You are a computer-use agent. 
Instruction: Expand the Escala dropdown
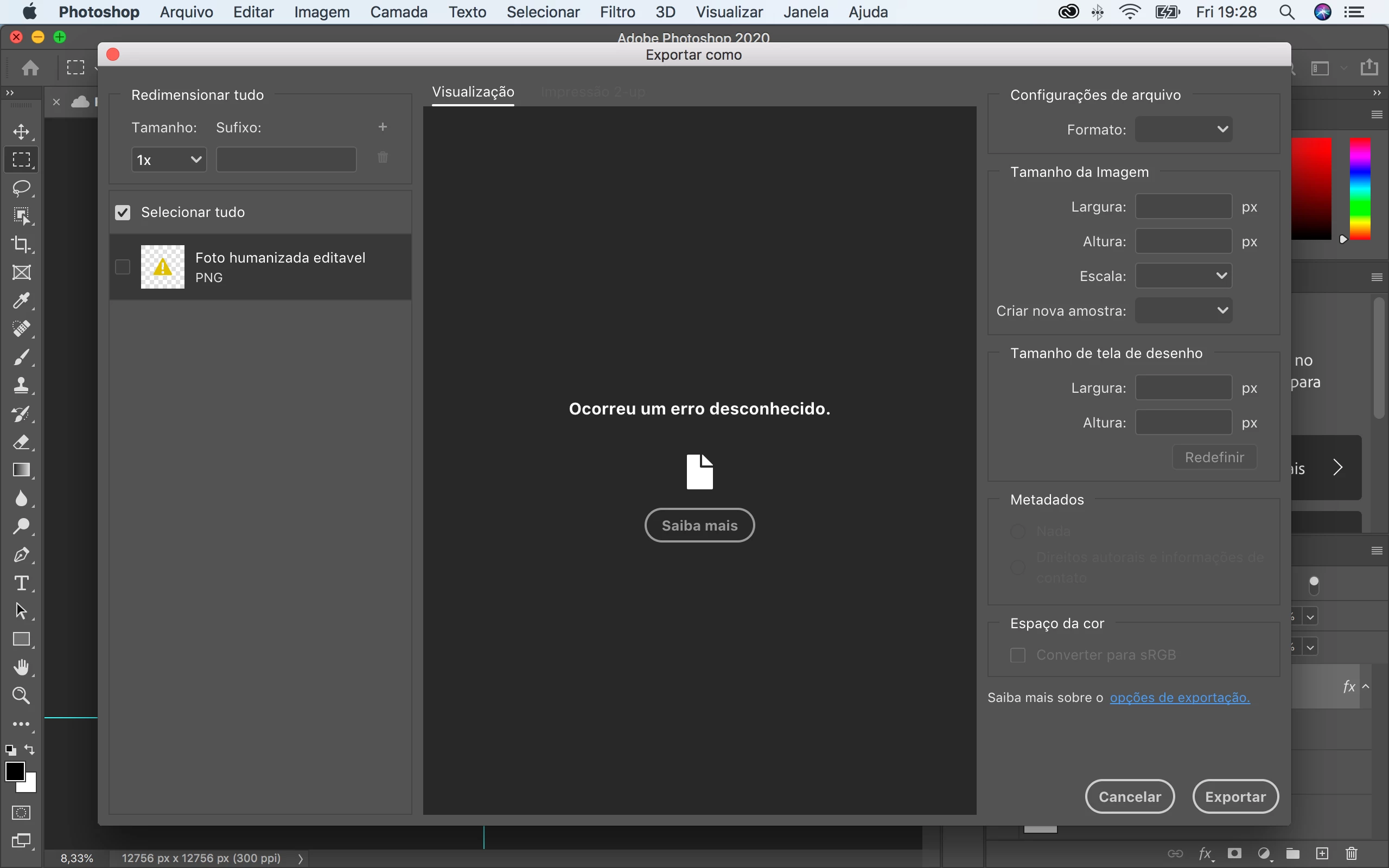pyautogui.click(x=1183, y=276)
